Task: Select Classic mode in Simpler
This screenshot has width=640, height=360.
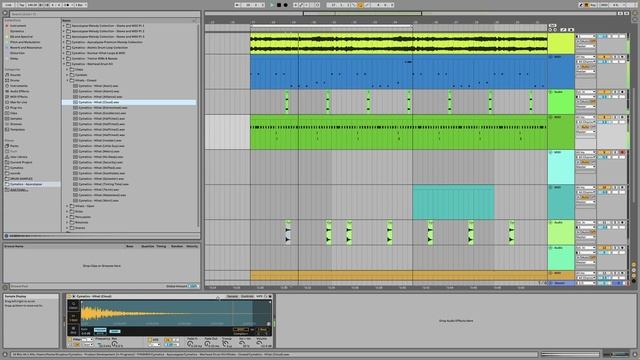Action: point(73,306)
